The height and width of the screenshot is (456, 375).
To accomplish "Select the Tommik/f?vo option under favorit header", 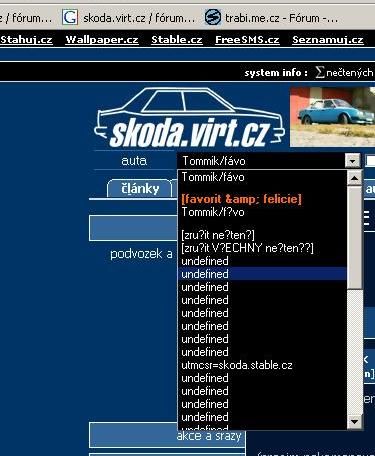I will point(262,212).
